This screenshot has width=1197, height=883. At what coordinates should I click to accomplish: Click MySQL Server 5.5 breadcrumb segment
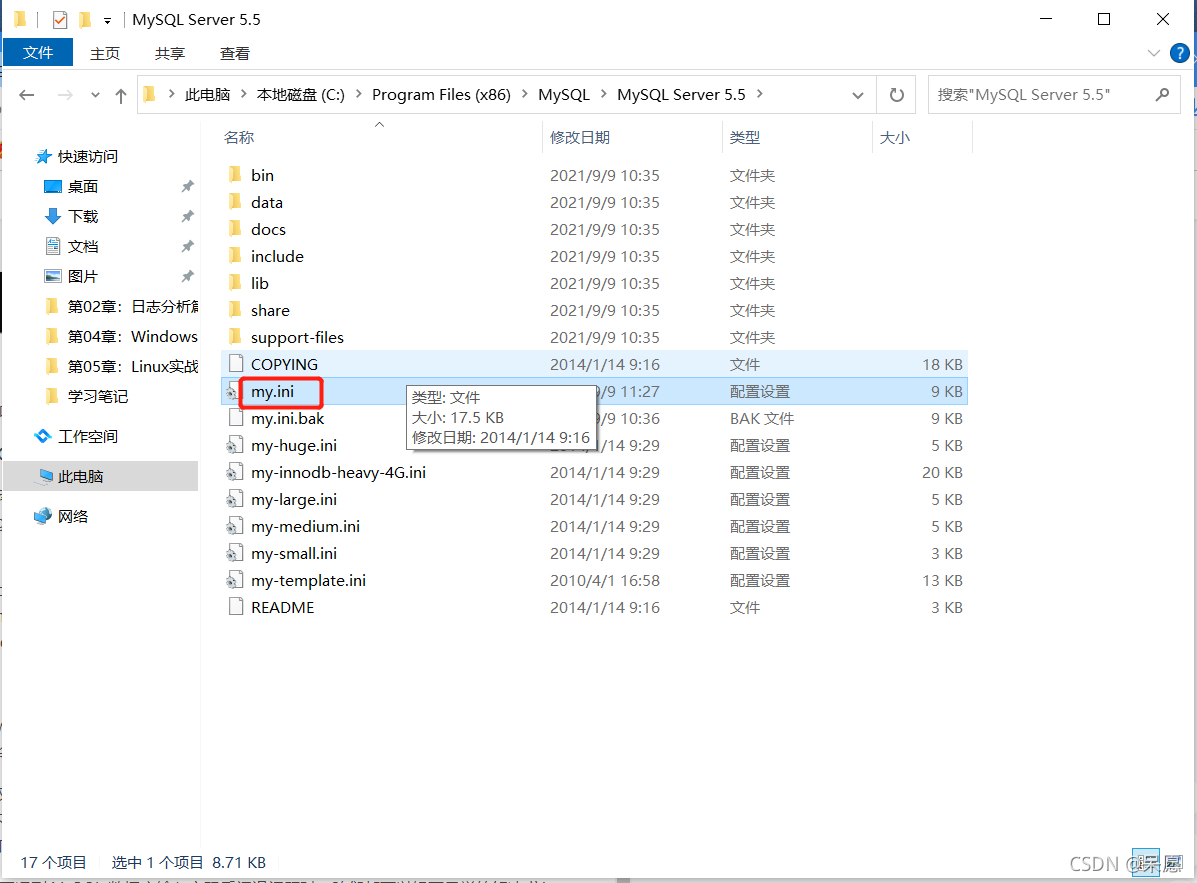tap(681, 95)
